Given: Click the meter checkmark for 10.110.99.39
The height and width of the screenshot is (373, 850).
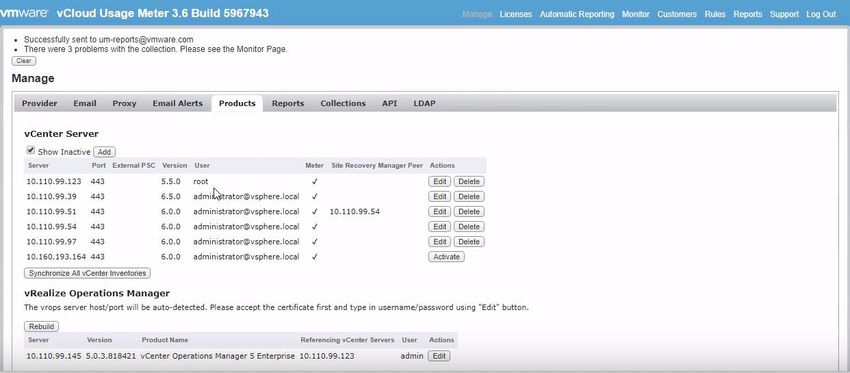Looking at the screenshot, I should point(314,196).
